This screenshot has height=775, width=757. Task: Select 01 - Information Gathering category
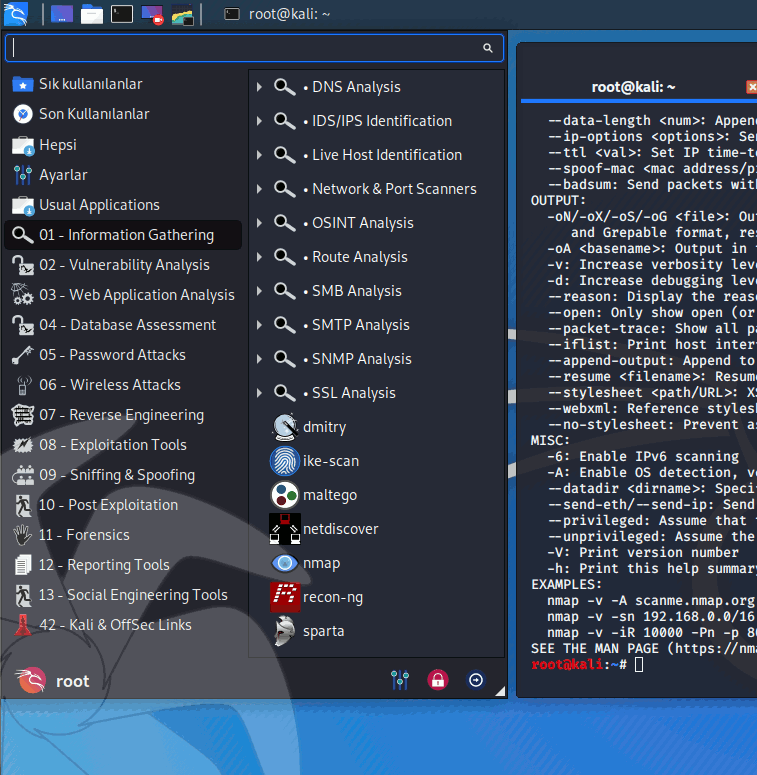click(123, 235)
